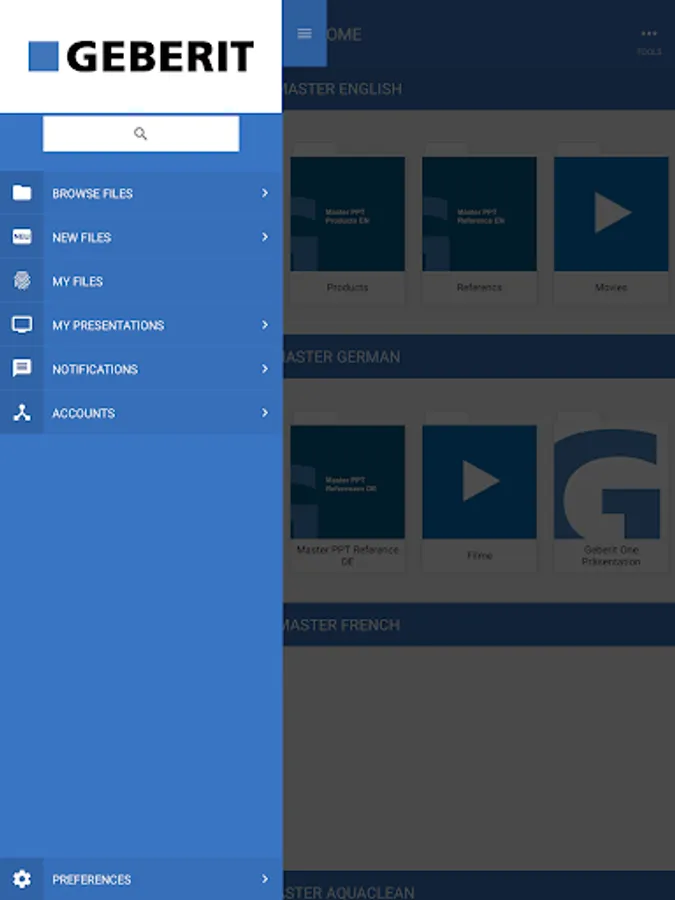Click the Preferences gear icon
Screen dimensions: 675x900
[x=22, y=879]
